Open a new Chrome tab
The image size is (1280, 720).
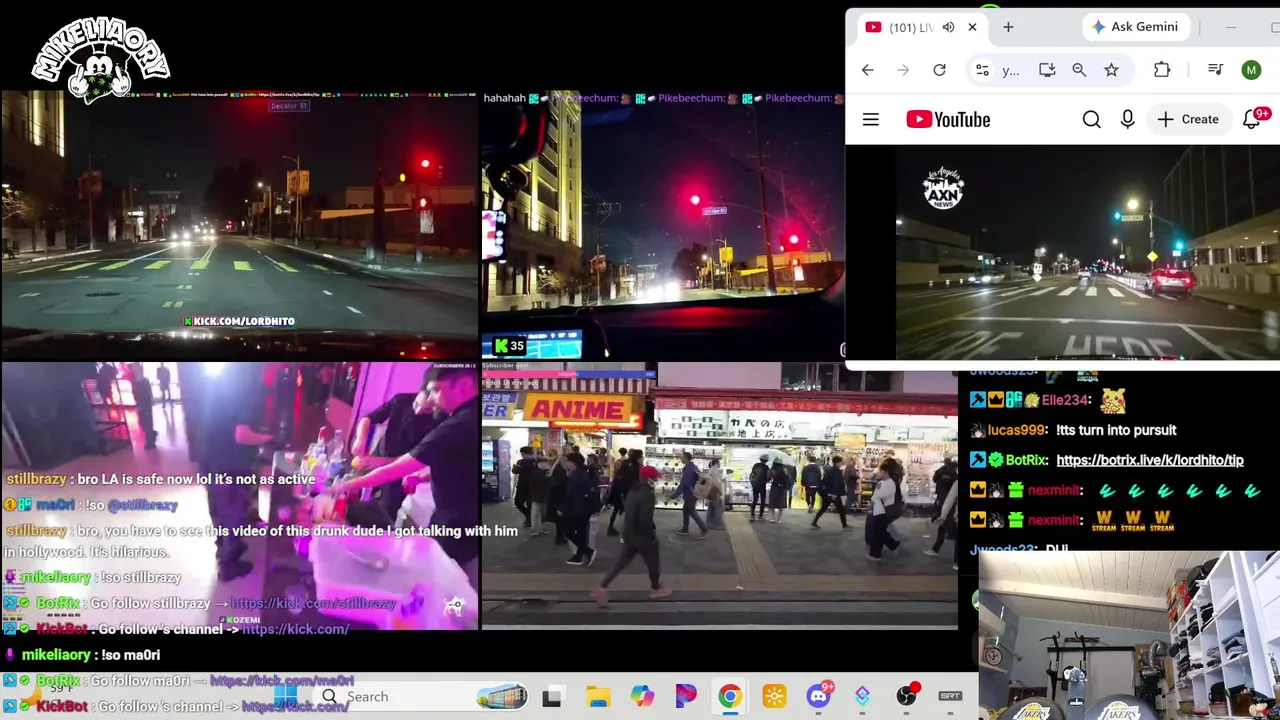tap(1008, 27)
